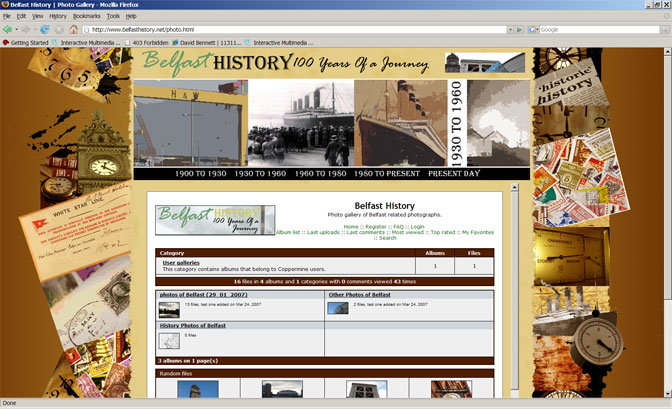Click the gallery Search link

point(387,238)
